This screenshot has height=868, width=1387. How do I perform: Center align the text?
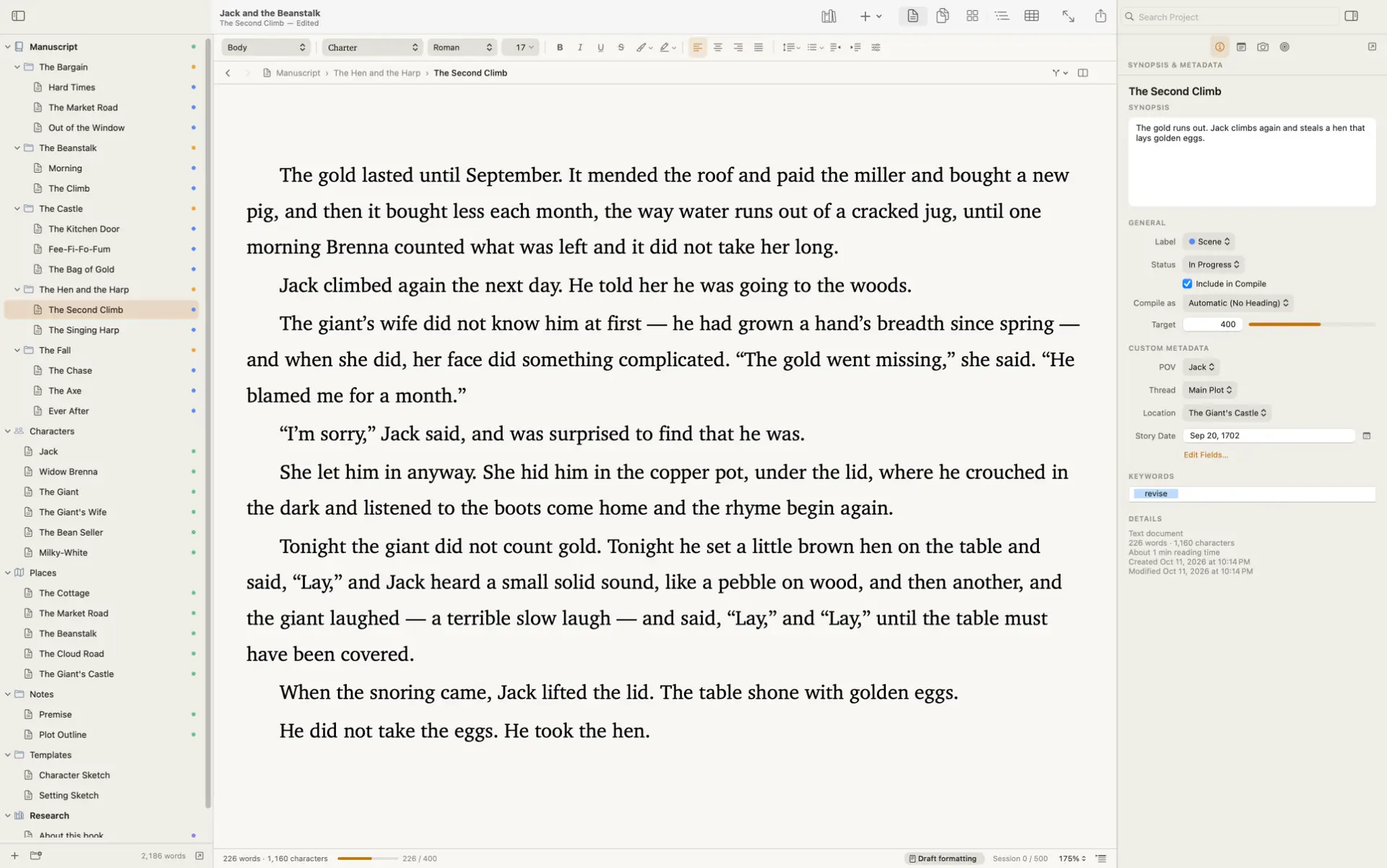pos(718,48)
